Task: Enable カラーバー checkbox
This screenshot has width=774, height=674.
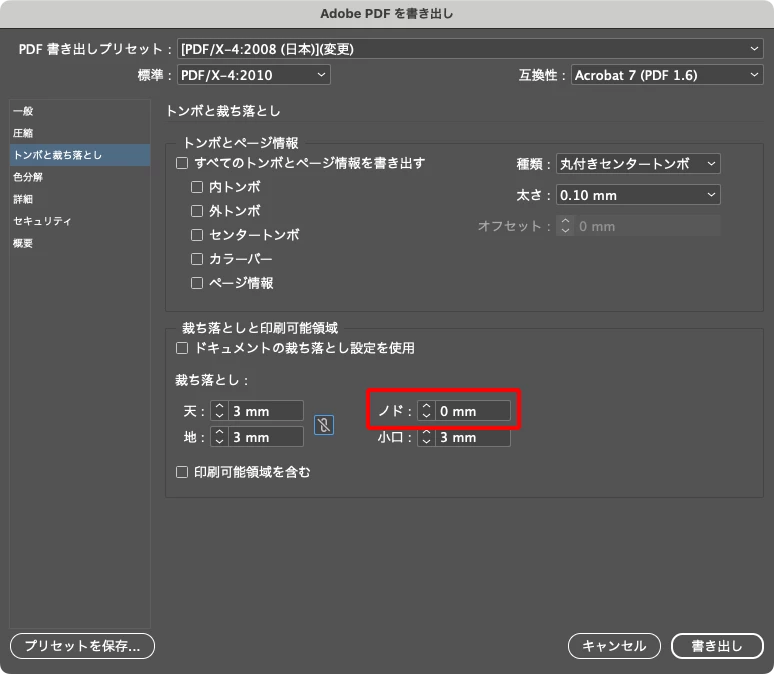Action: [x=197, y=259]
